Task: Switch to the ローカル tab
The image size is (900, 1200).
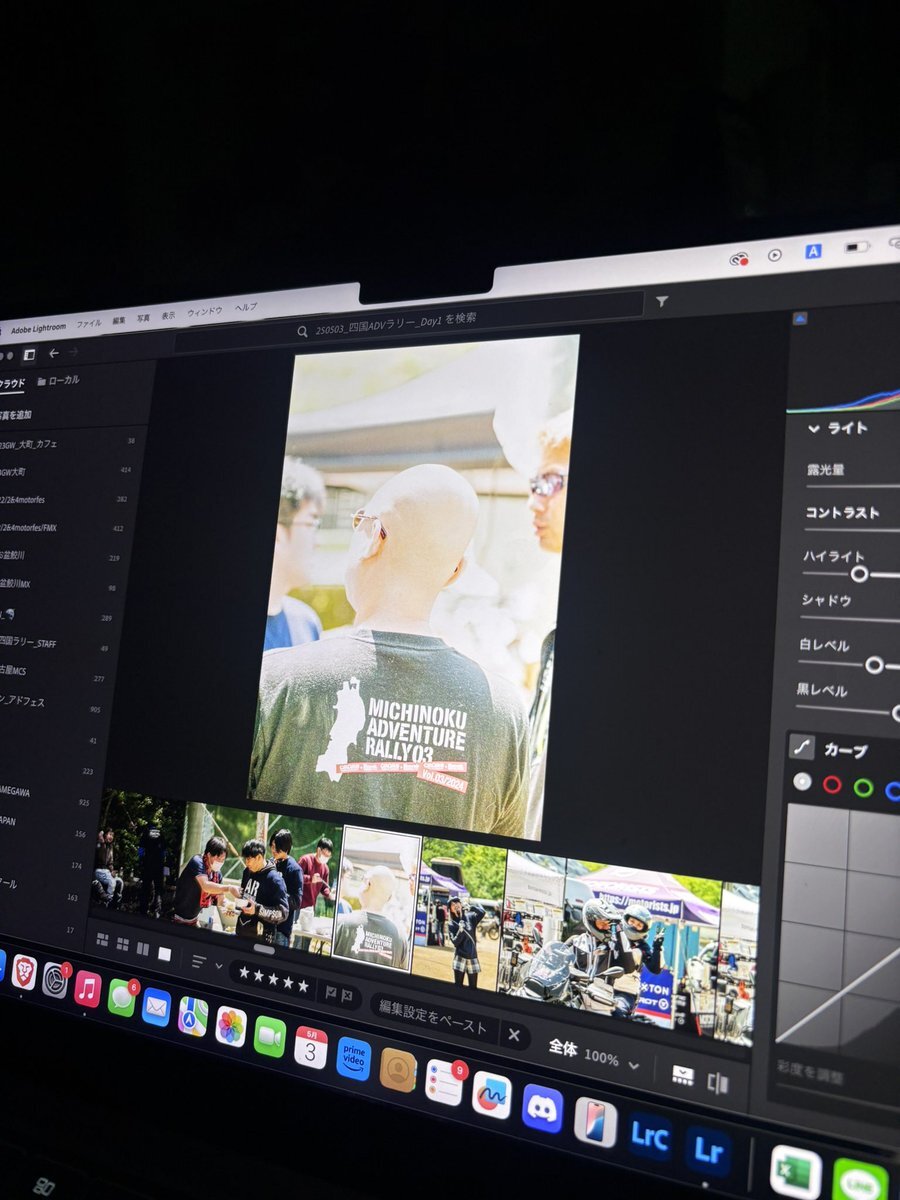Action: 58,380
